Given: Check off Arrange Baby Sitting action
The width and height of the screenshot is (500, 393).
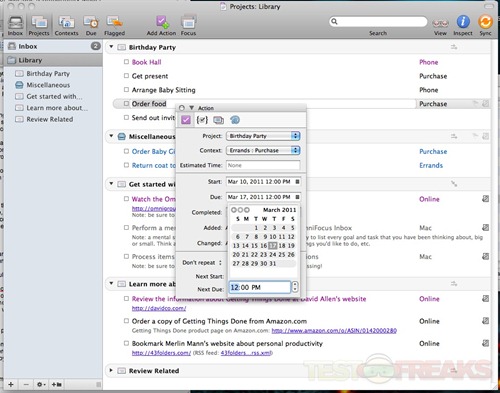Looking at the screenshot, I should click(126, 90).
